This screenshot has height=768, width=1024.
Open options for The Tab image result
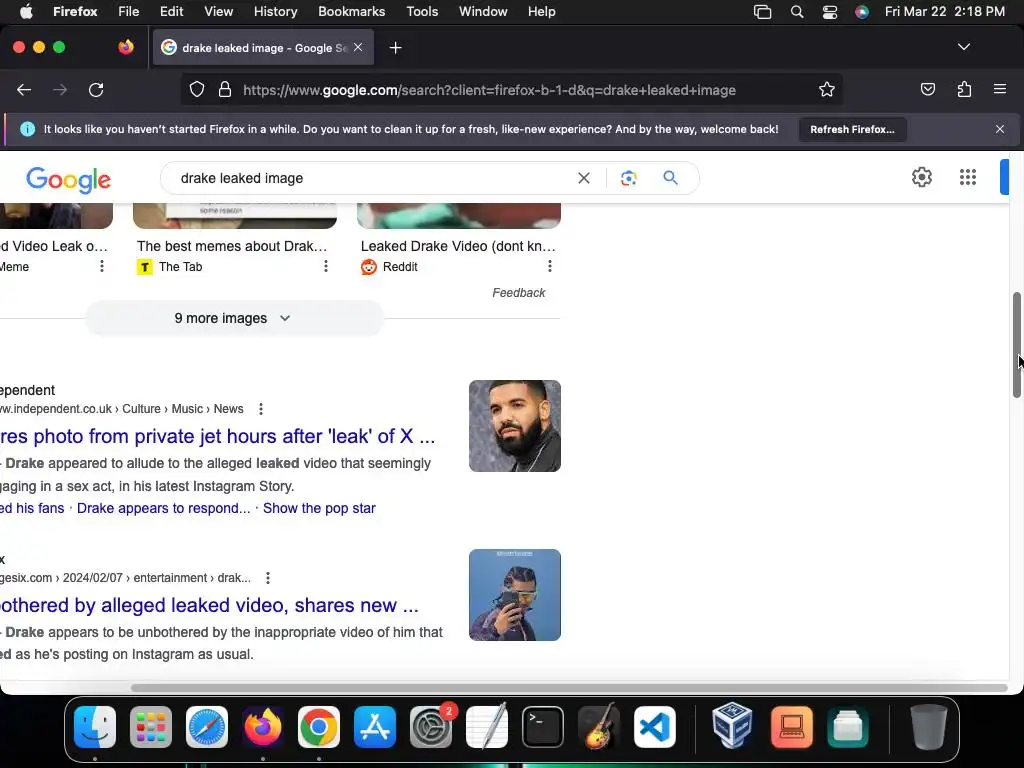326,266
